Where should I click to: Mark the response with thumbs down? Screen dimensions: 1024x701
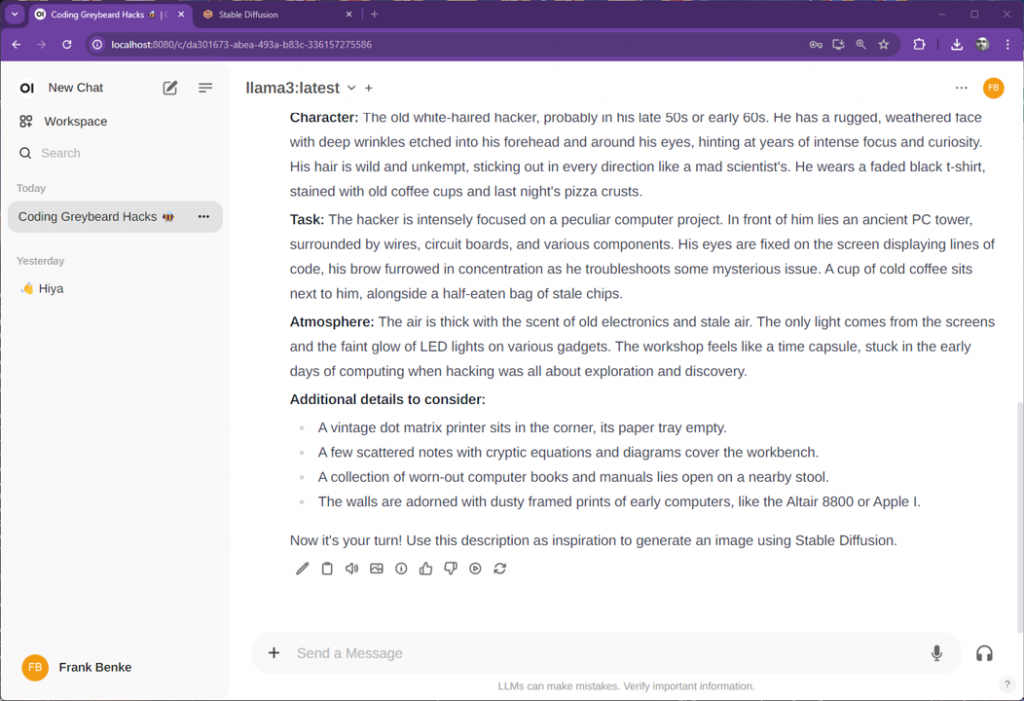451,568
